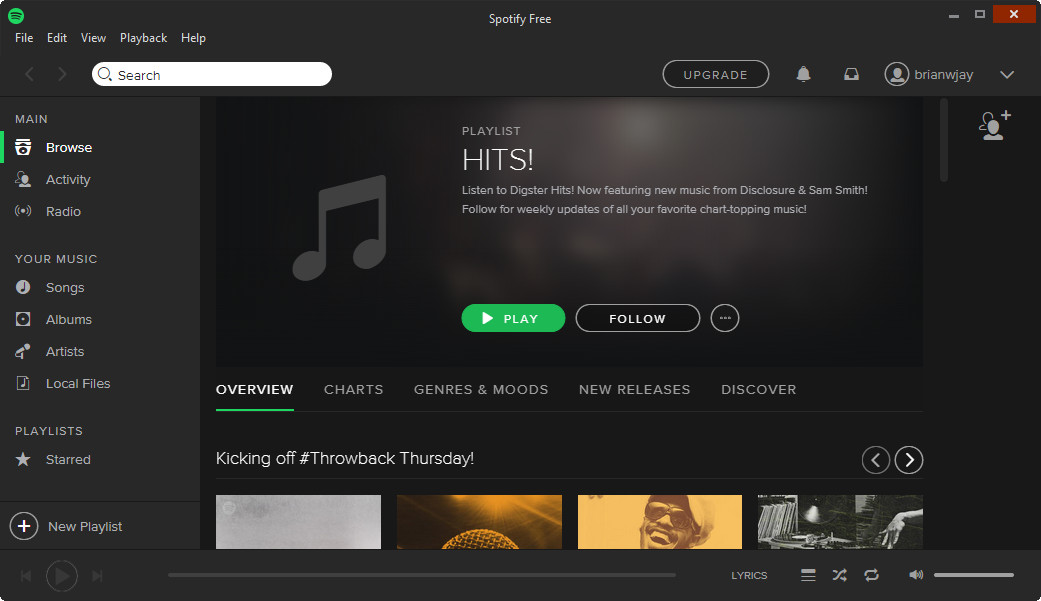The width and height of the screenshot is (1041, 601).
Task: Skip to previous track
Action: click(26, 576)
